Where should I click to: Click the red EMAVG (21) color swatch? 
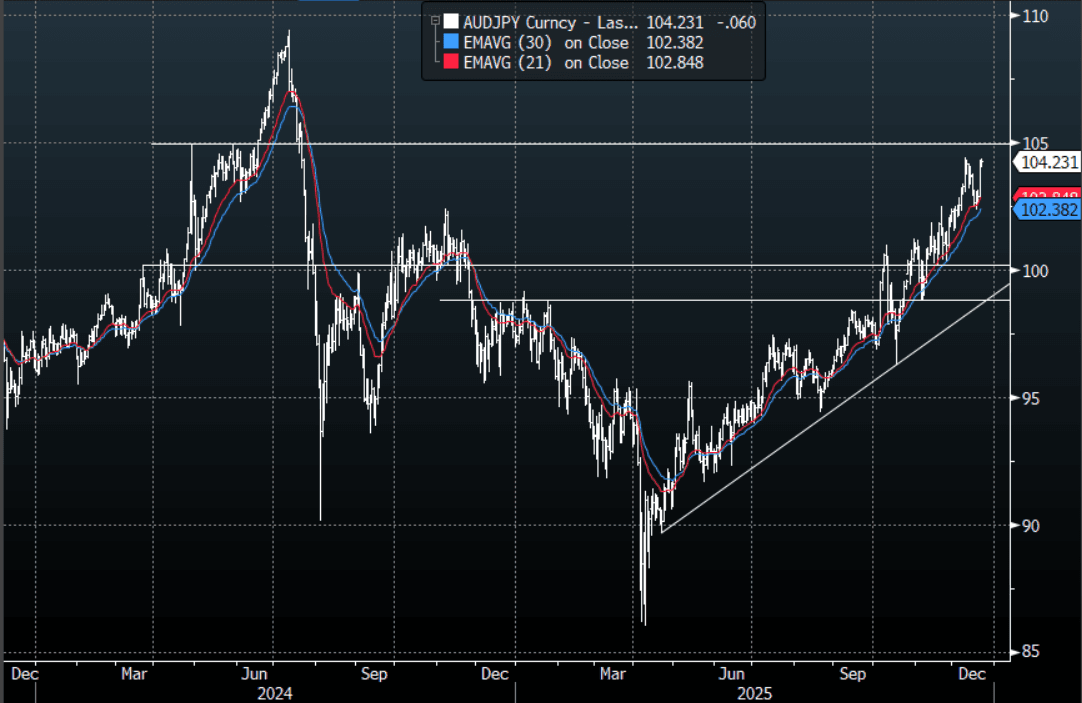pos(452,62)
